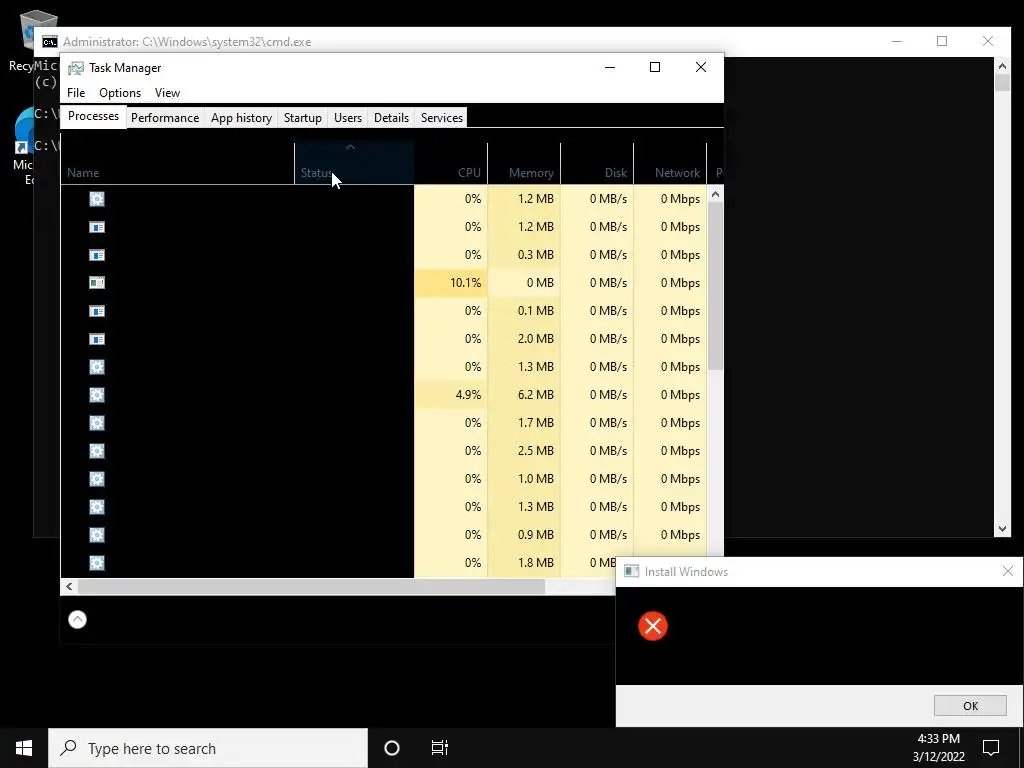The height and width of the screenshot is (768, 1024).
Task: Click the 4.9% CPU value cell
Action: click(451, 395)
